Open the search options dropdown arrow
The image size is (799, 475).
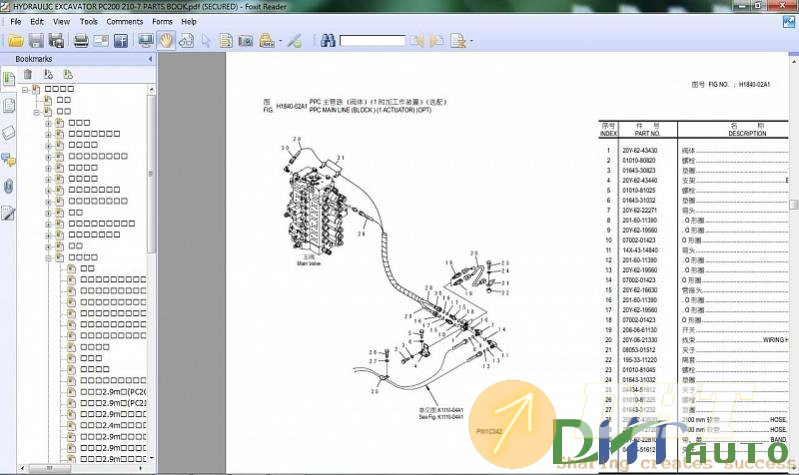click(471, 41)
